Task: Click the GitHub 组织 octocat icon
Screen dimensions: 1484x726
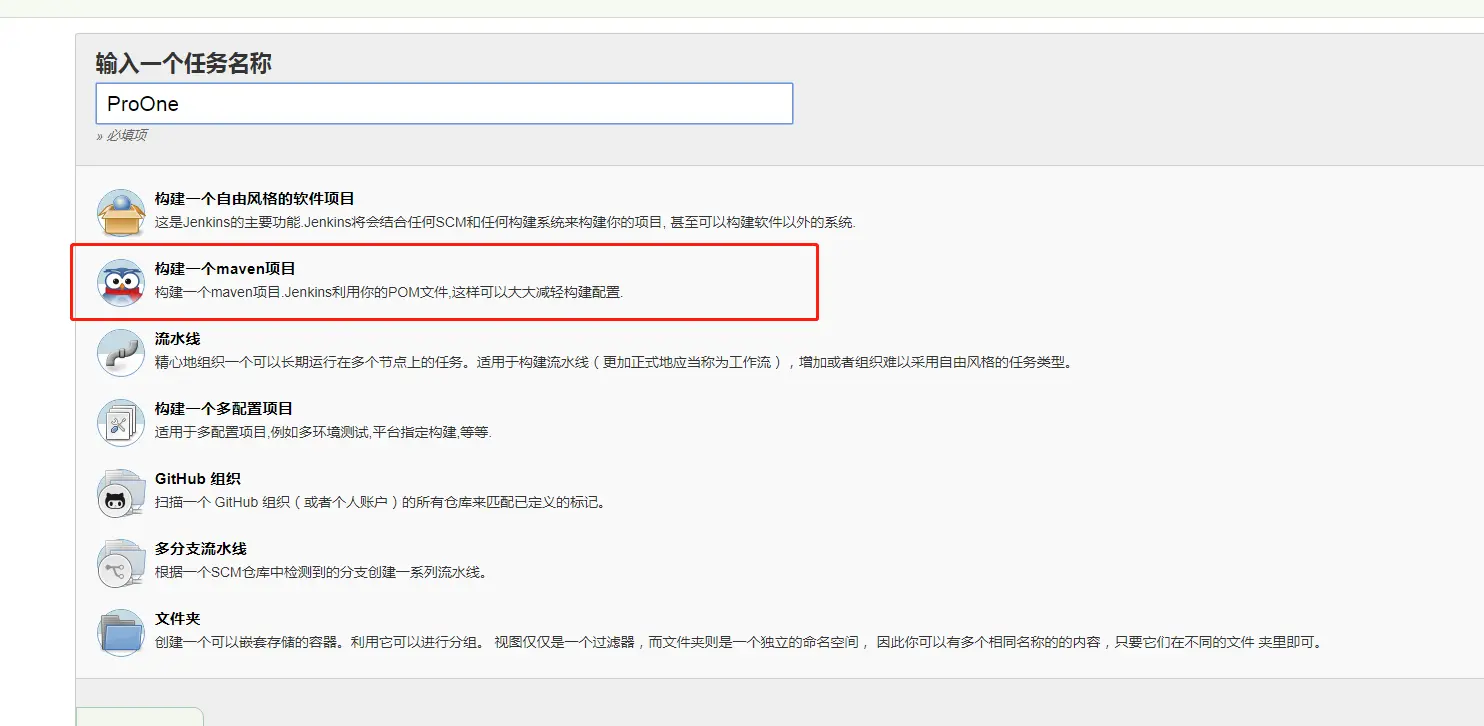Action: coord(121,492)
